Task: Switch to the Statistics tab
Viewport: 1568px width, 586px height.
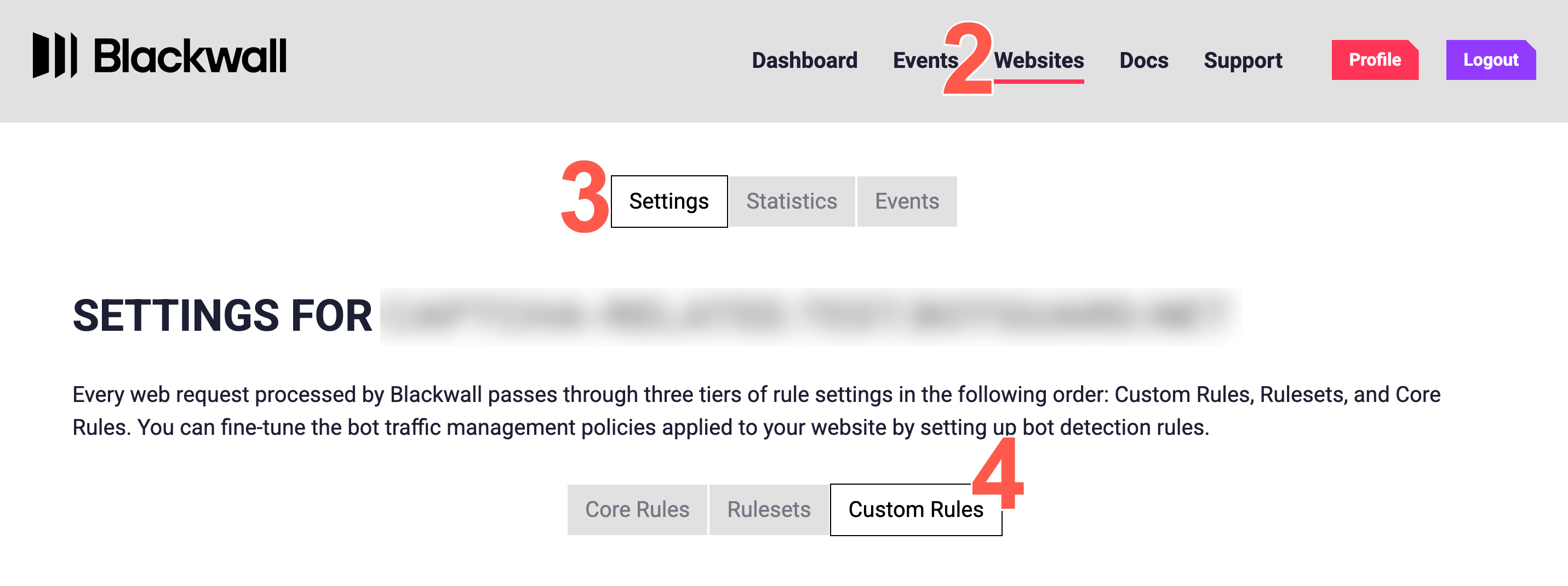Action: point(792,202)
